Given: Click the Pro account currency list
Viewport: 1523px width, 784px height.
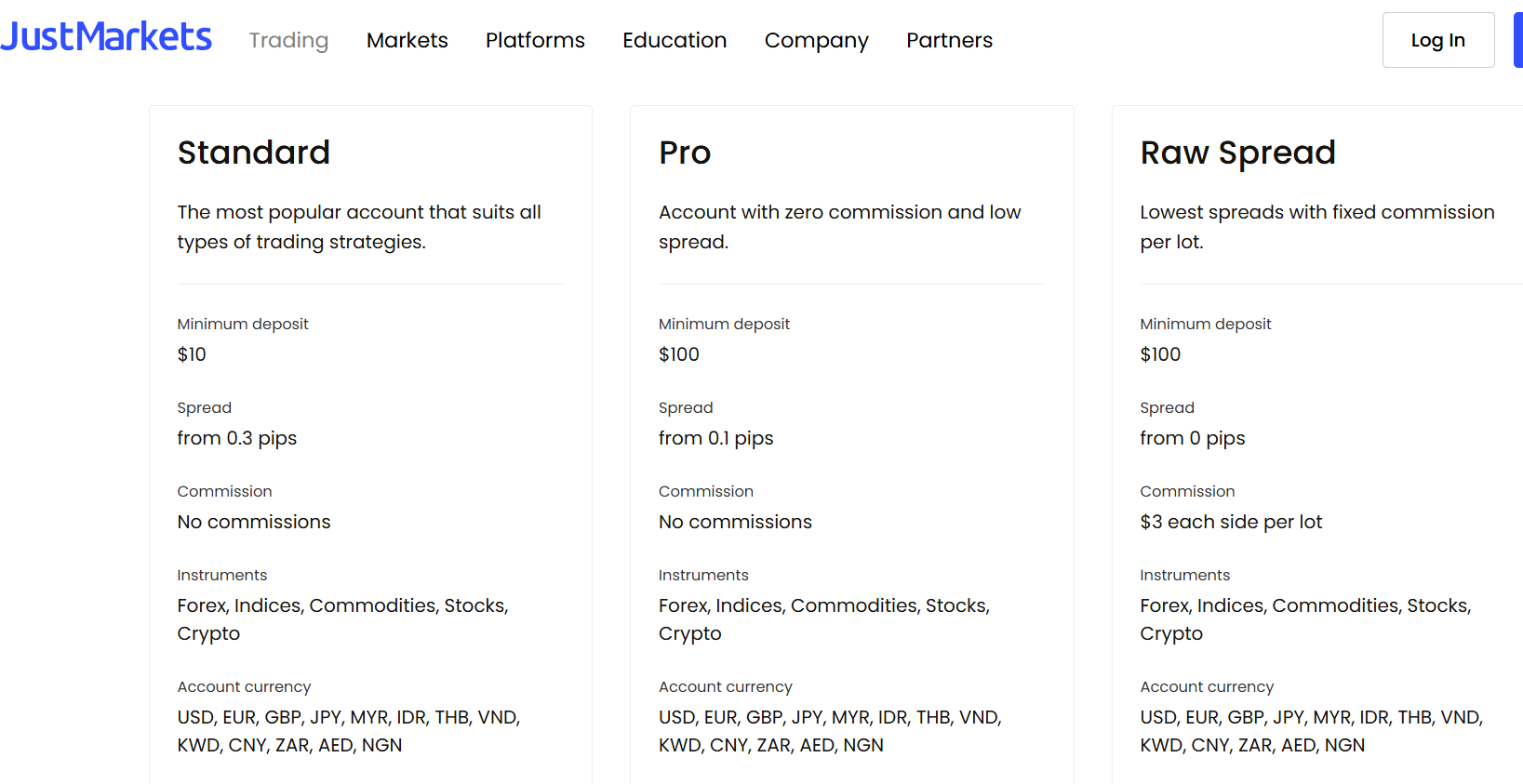Looking at the screenshot, I should click(829, 731).
